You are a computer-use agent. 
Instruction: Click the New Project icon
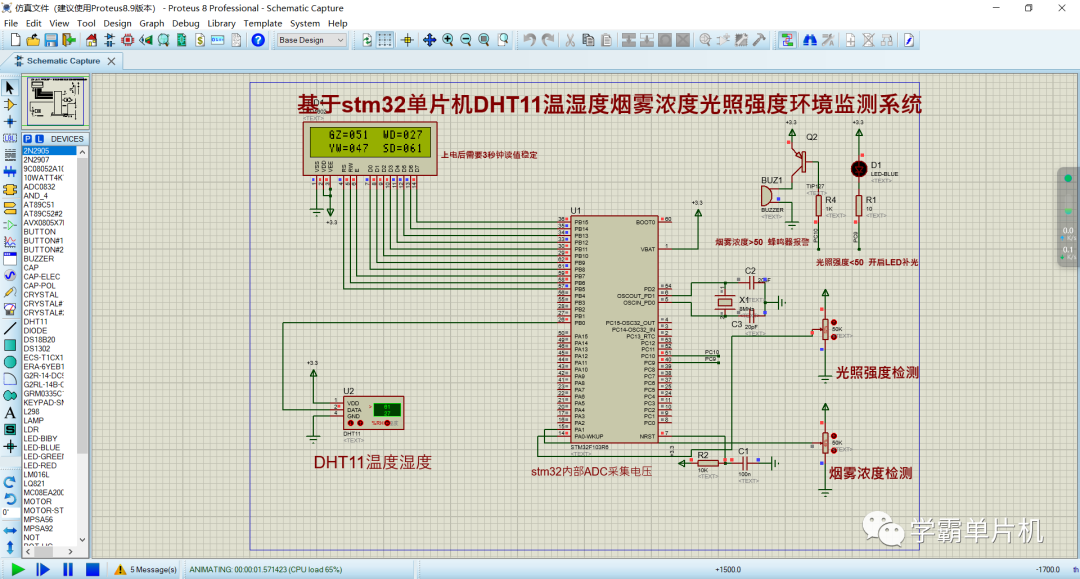(15, 41)
